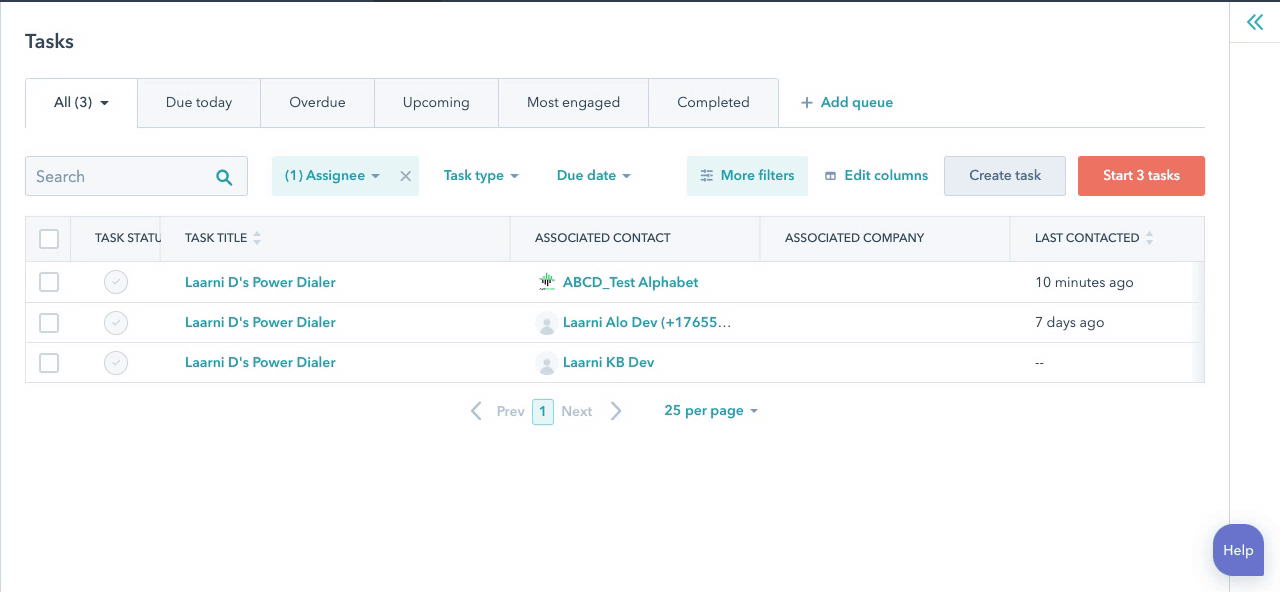This screenshot has width=1280, height=592.
Task: Toggle the select-all tasks checkbox
Action: (49, 239)
